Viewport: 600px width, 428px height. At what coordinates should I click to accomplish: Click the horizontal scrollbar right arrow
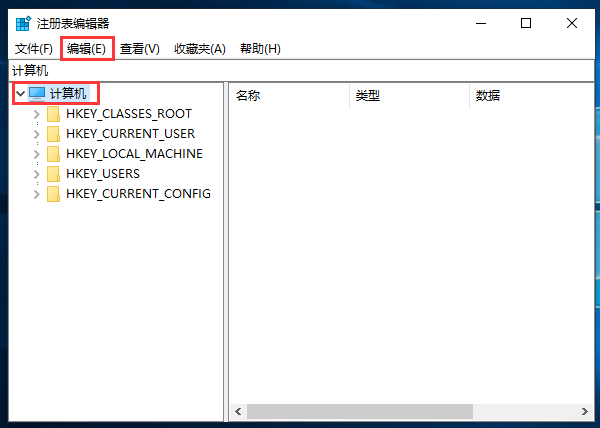click(x=585, y=412)
